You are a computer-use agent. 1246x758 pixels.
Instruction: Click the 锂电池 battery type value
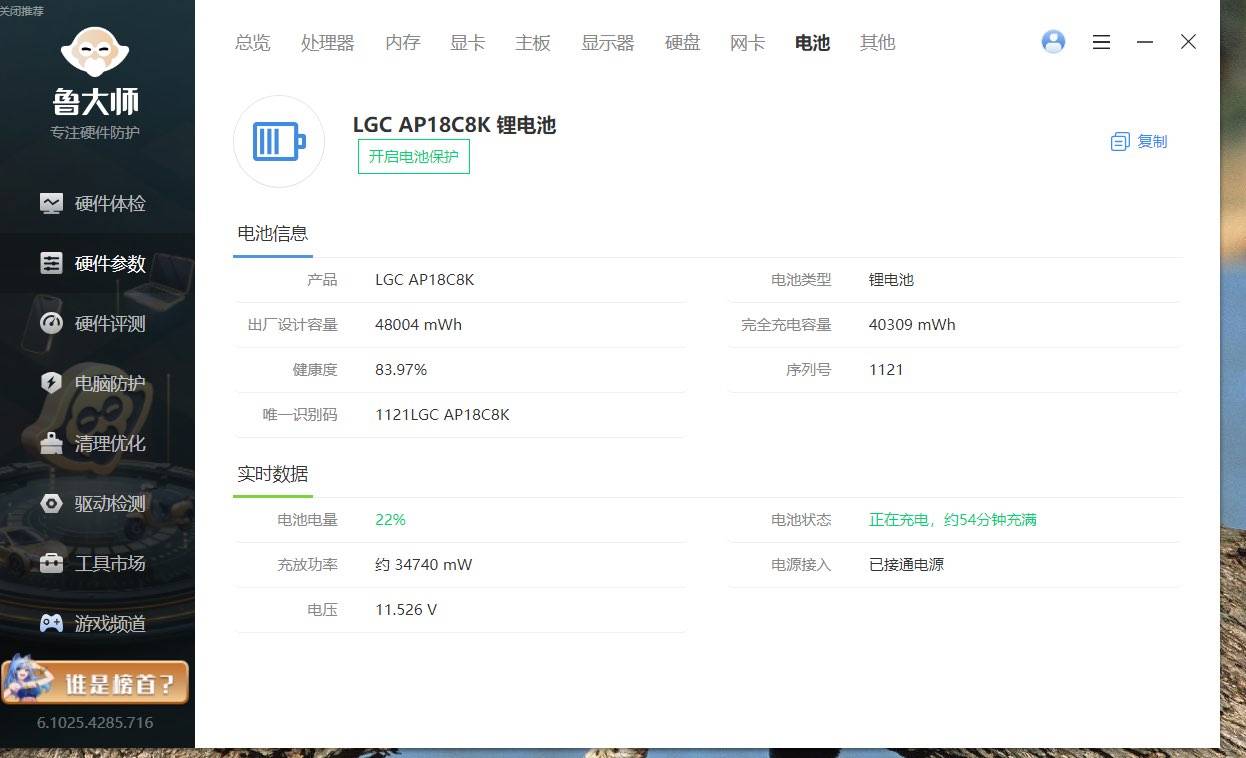click(x=891, y=280)
